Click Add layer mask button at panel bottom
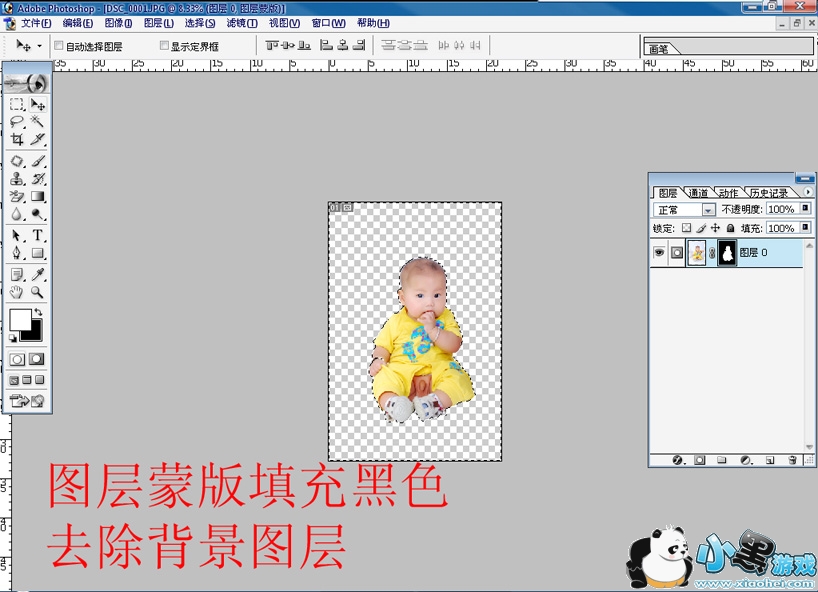The height and width of the screenshot is (592, 818). tap(700, 460)
